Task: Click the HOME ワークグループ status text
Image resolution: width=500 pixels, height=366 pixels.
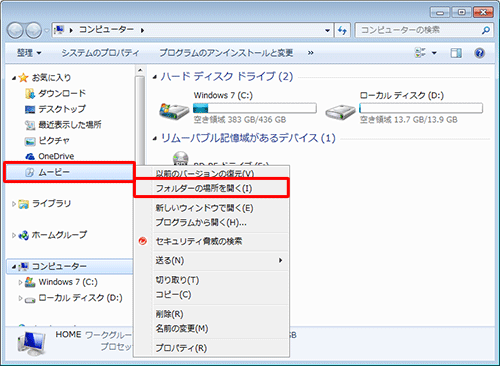Action: click(94, 335)
